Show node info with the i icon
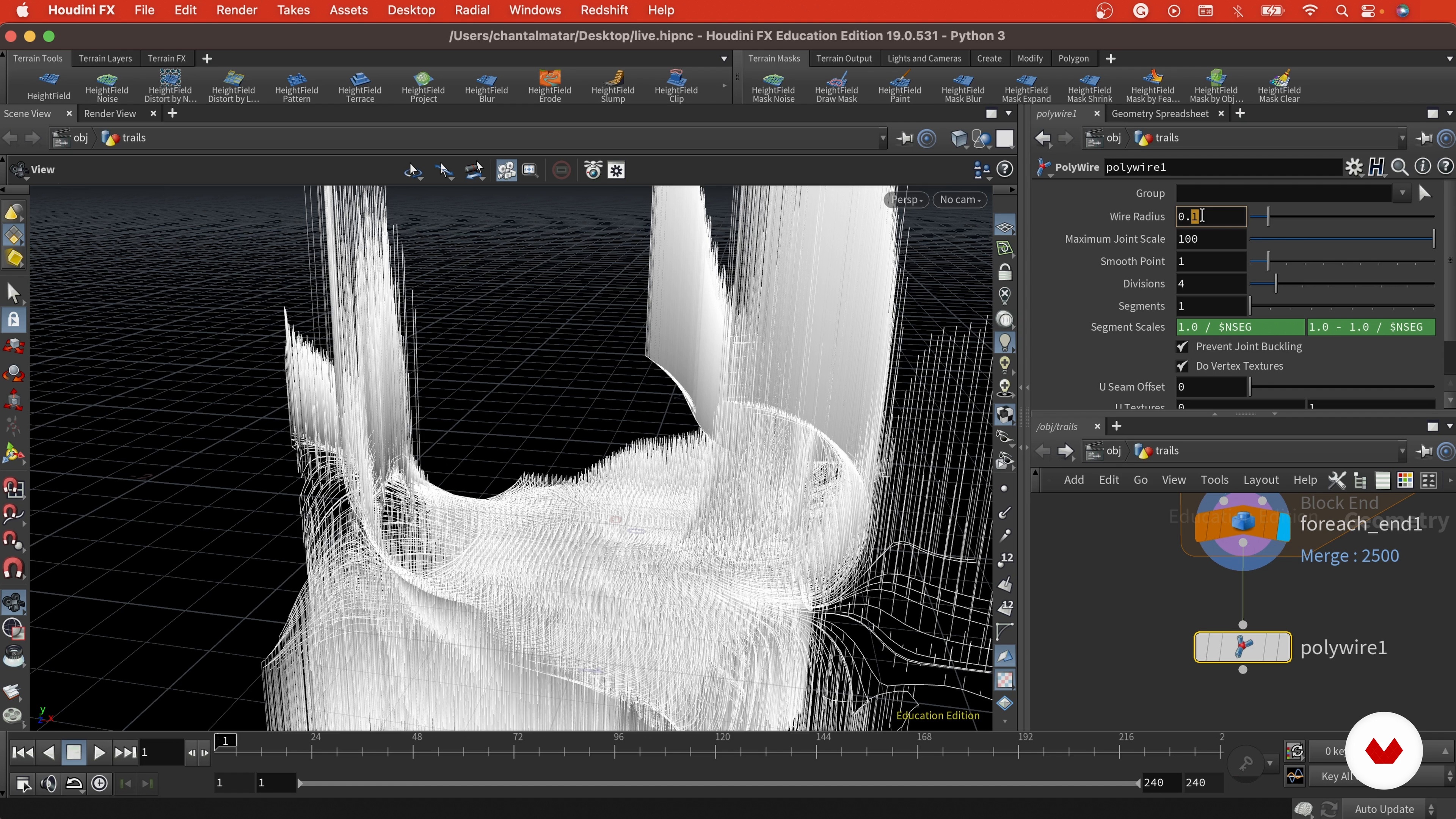The width and height of the screenshot is (1456, 819). click(1423, 167)
